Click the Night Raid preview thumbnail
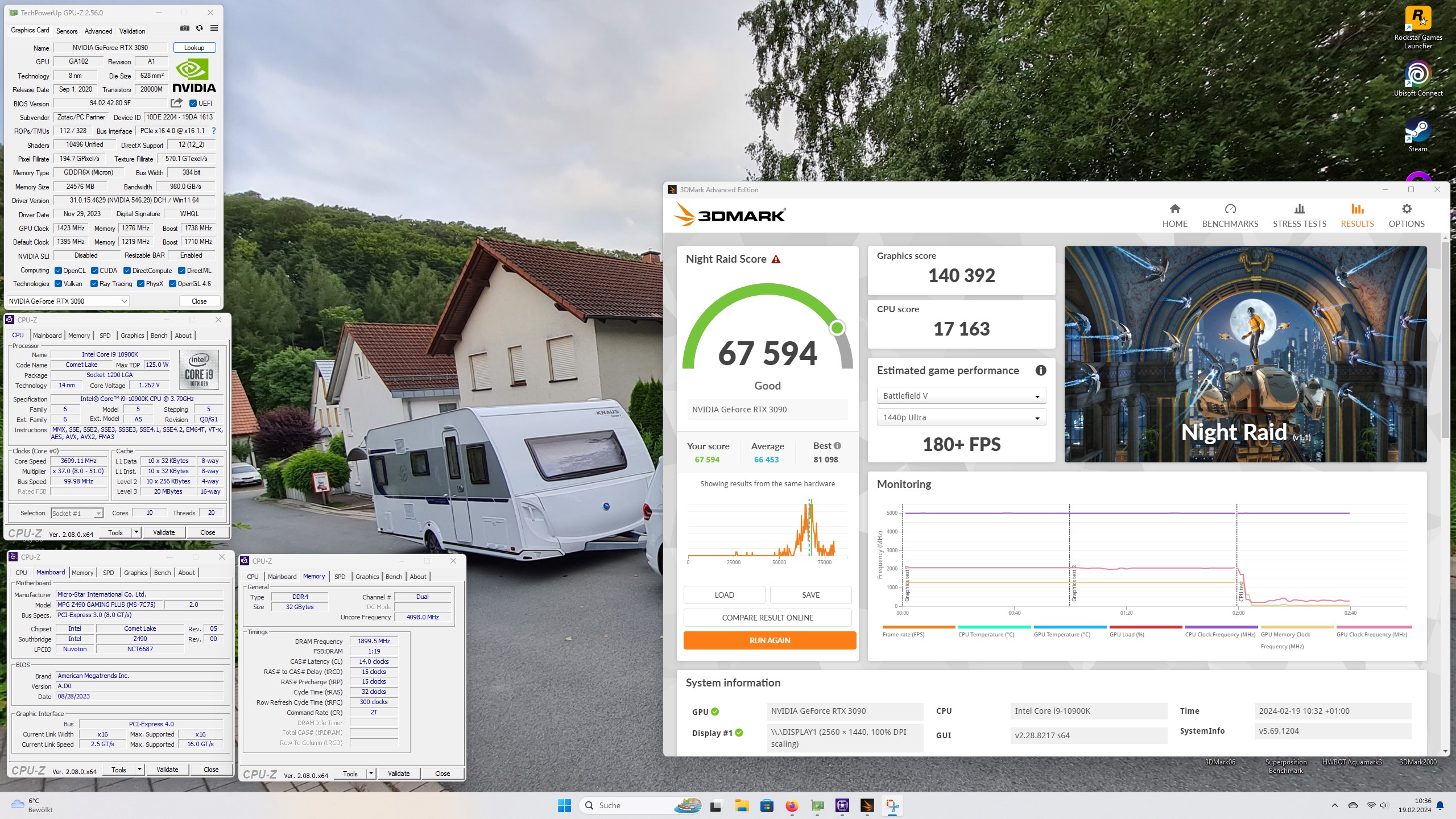Image resolution: width=1456 pixels, height=819 pixels. pos(1246,354)
